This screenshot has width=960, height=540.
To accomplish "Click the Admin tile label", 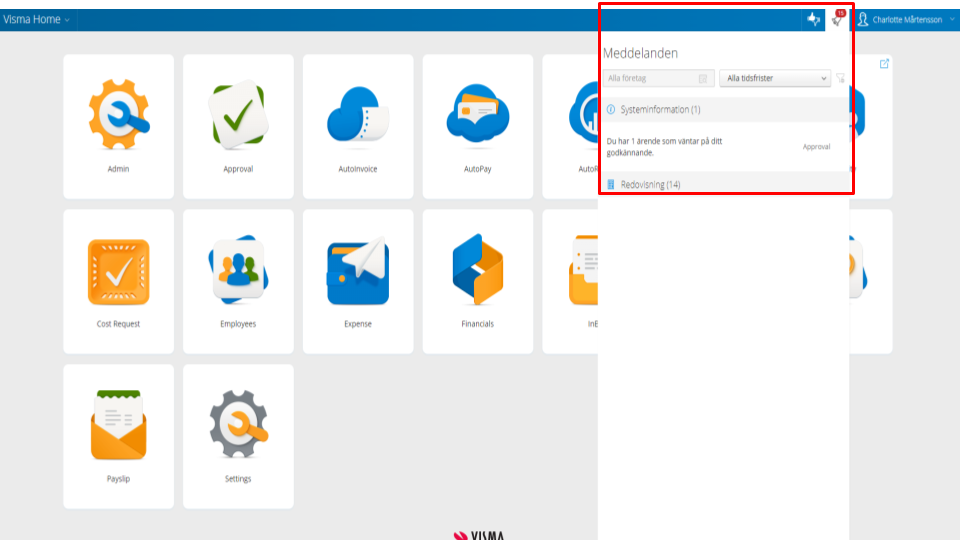I will tap(118, 169).
